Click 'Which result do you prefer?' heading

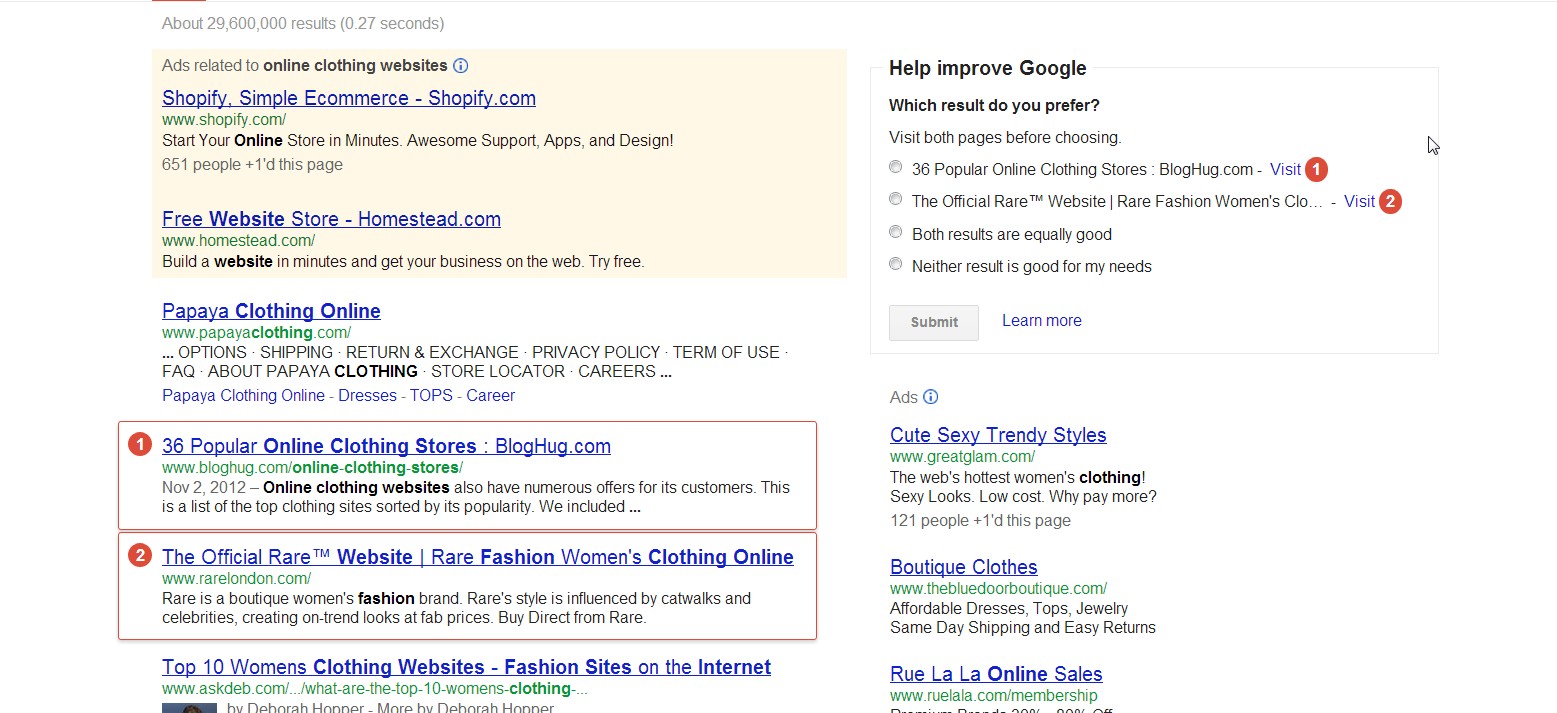[994, 105]
